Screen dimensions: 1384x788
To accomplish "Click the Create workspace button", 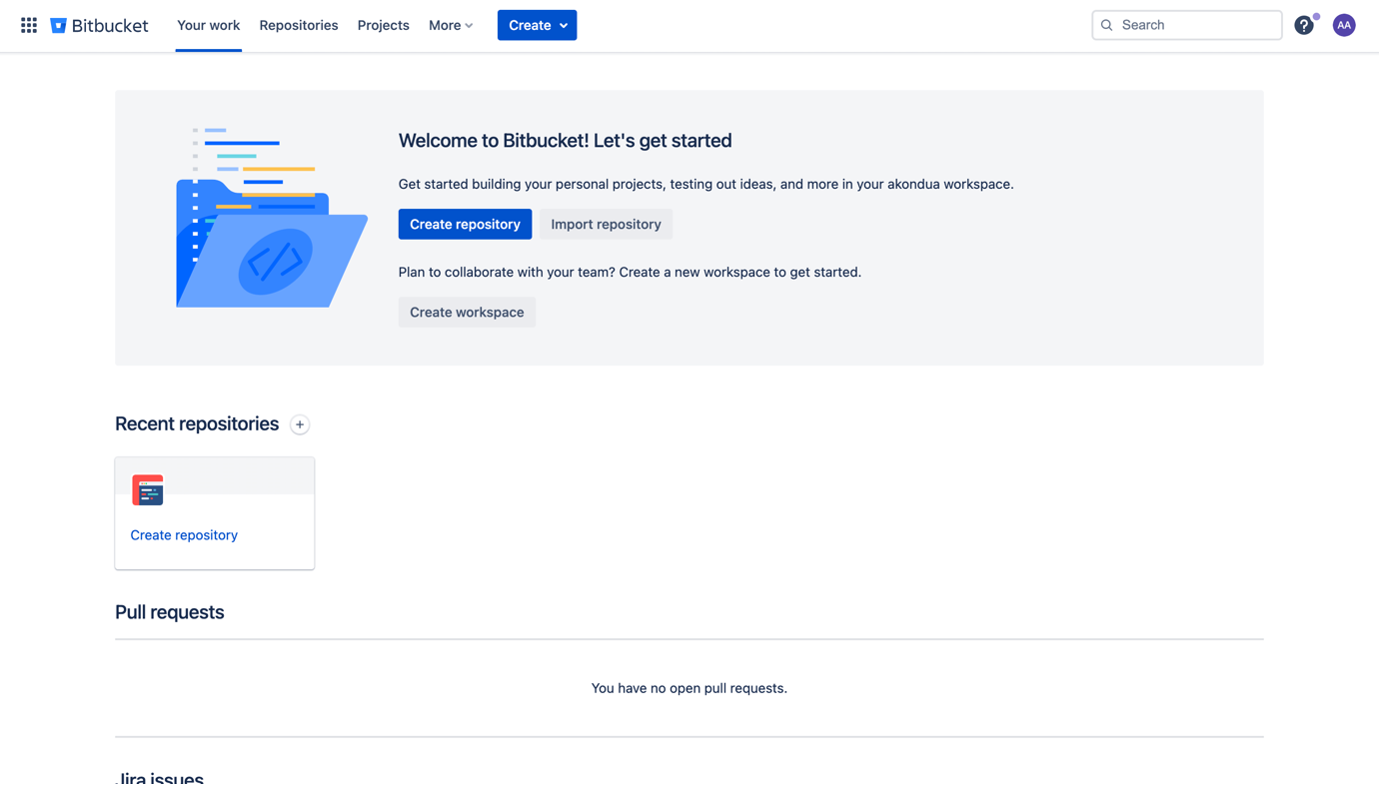I will (467, 312).
